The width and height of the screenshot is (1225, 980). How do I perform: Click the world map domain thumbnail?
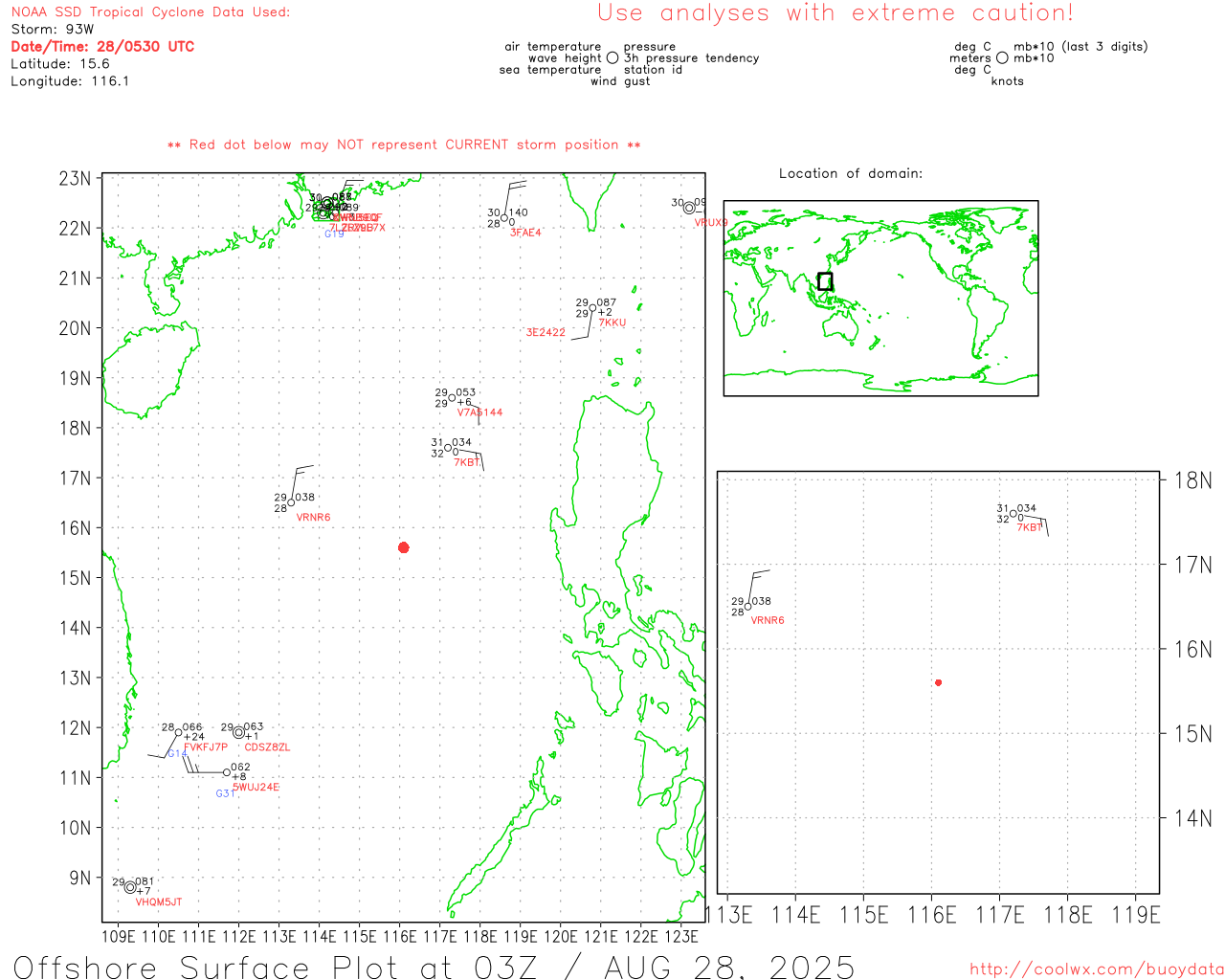coord(880,298)
